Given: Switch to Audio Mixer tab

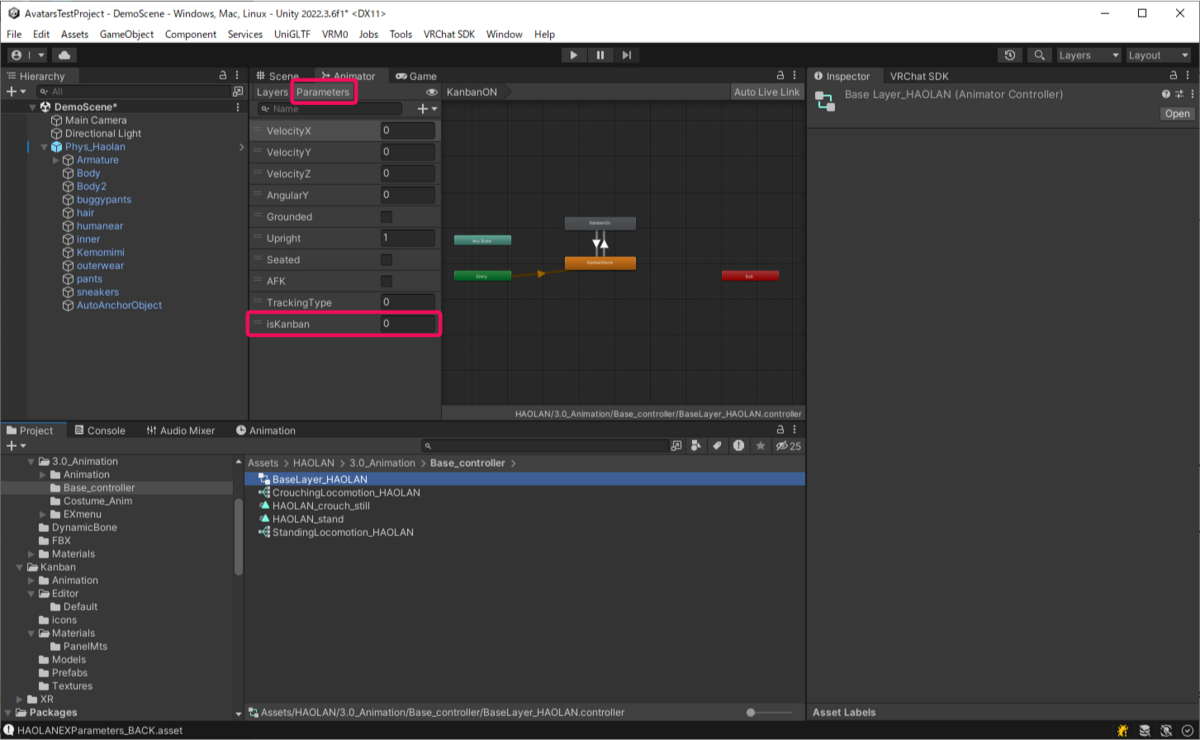Looking at the screenshot, I should [x=180, y=430].
